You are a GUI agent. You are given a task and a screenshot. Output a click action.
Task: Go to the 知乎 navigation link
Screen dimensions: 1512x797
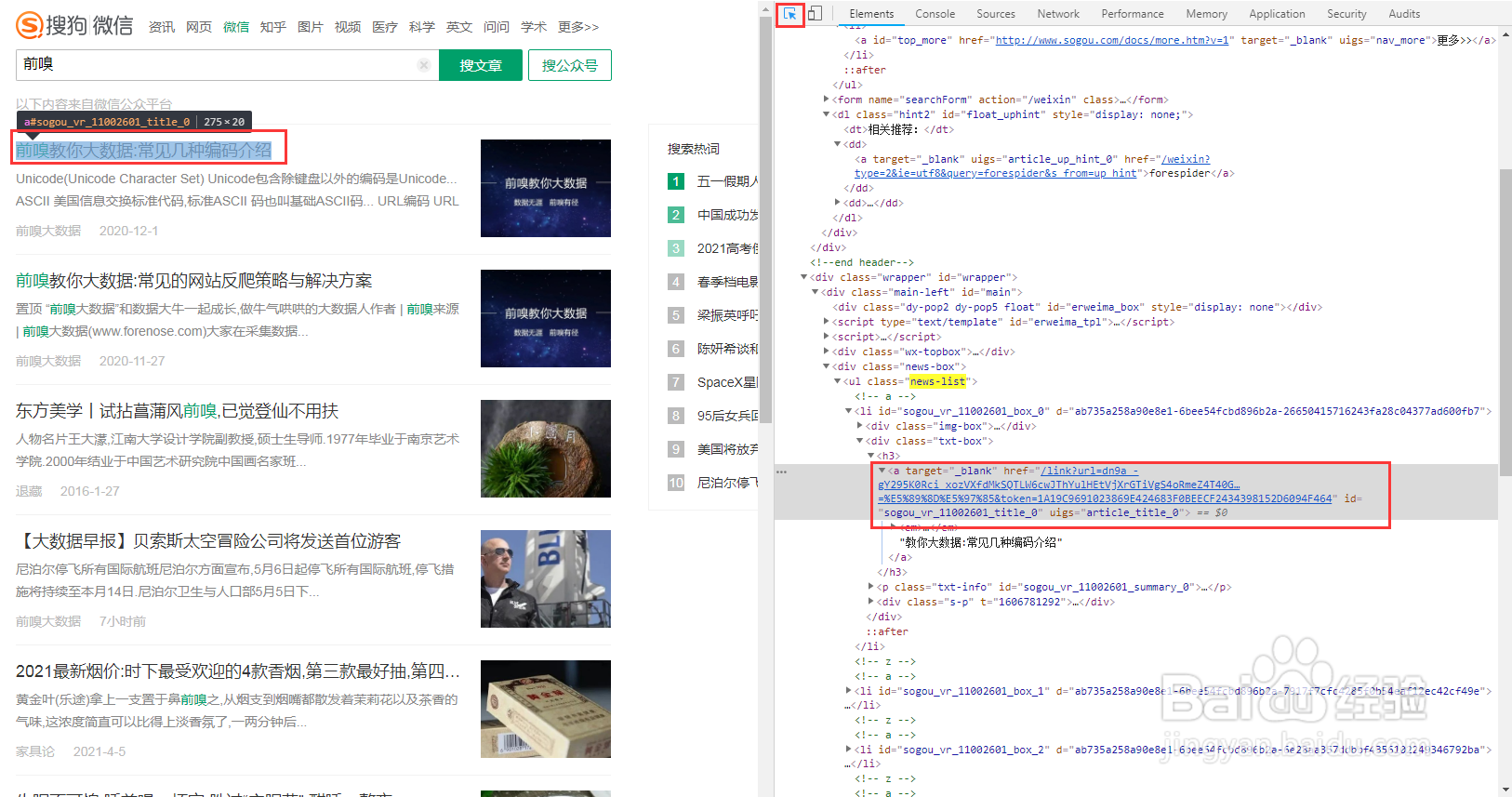[273, 27]
